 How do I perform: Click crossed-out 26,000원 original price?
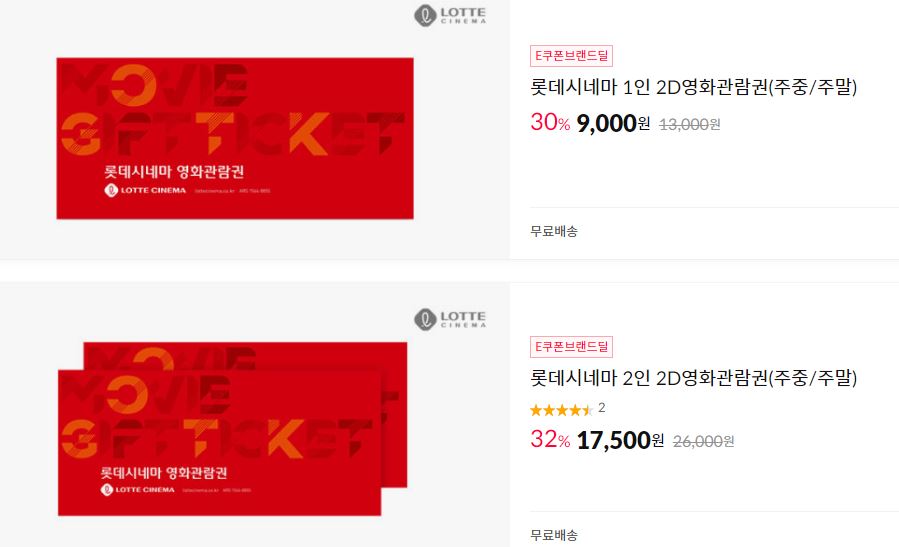coord(703,441)
